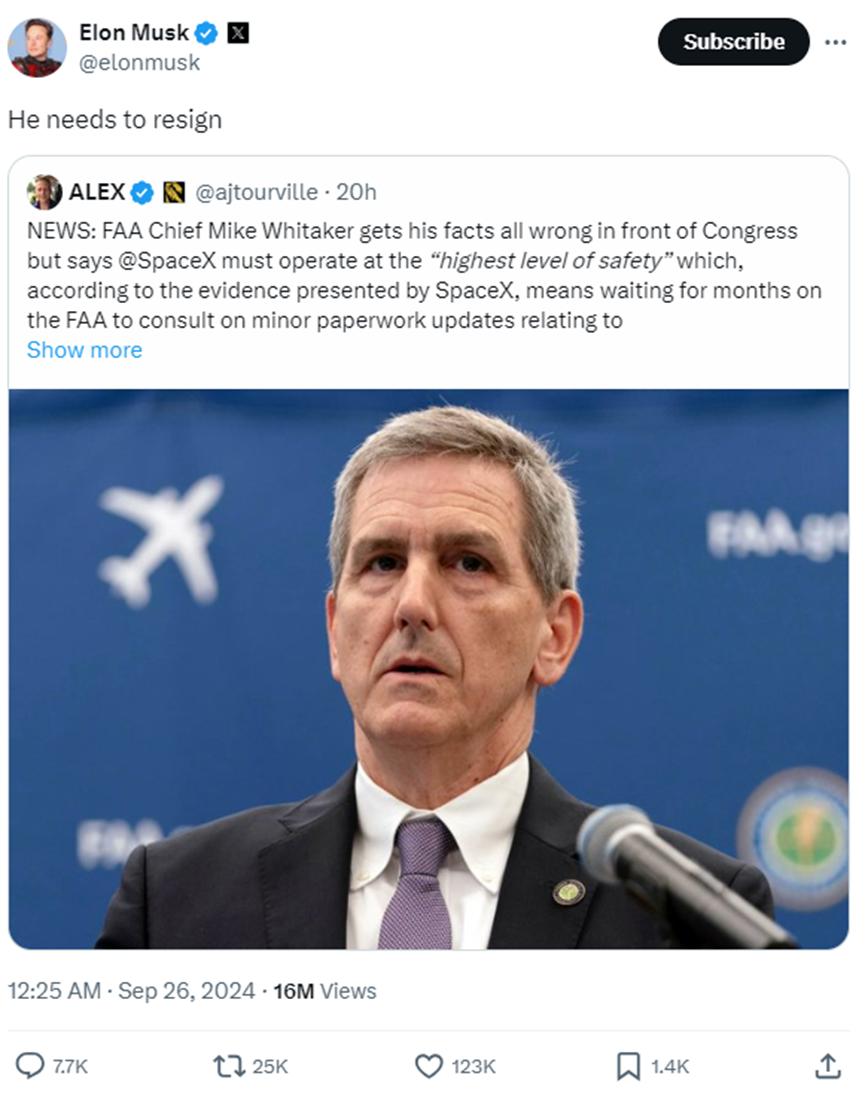The height and width of the screenshot is (1094, 865).
Task: Click the 16M Views count
Action: point(325,991)
